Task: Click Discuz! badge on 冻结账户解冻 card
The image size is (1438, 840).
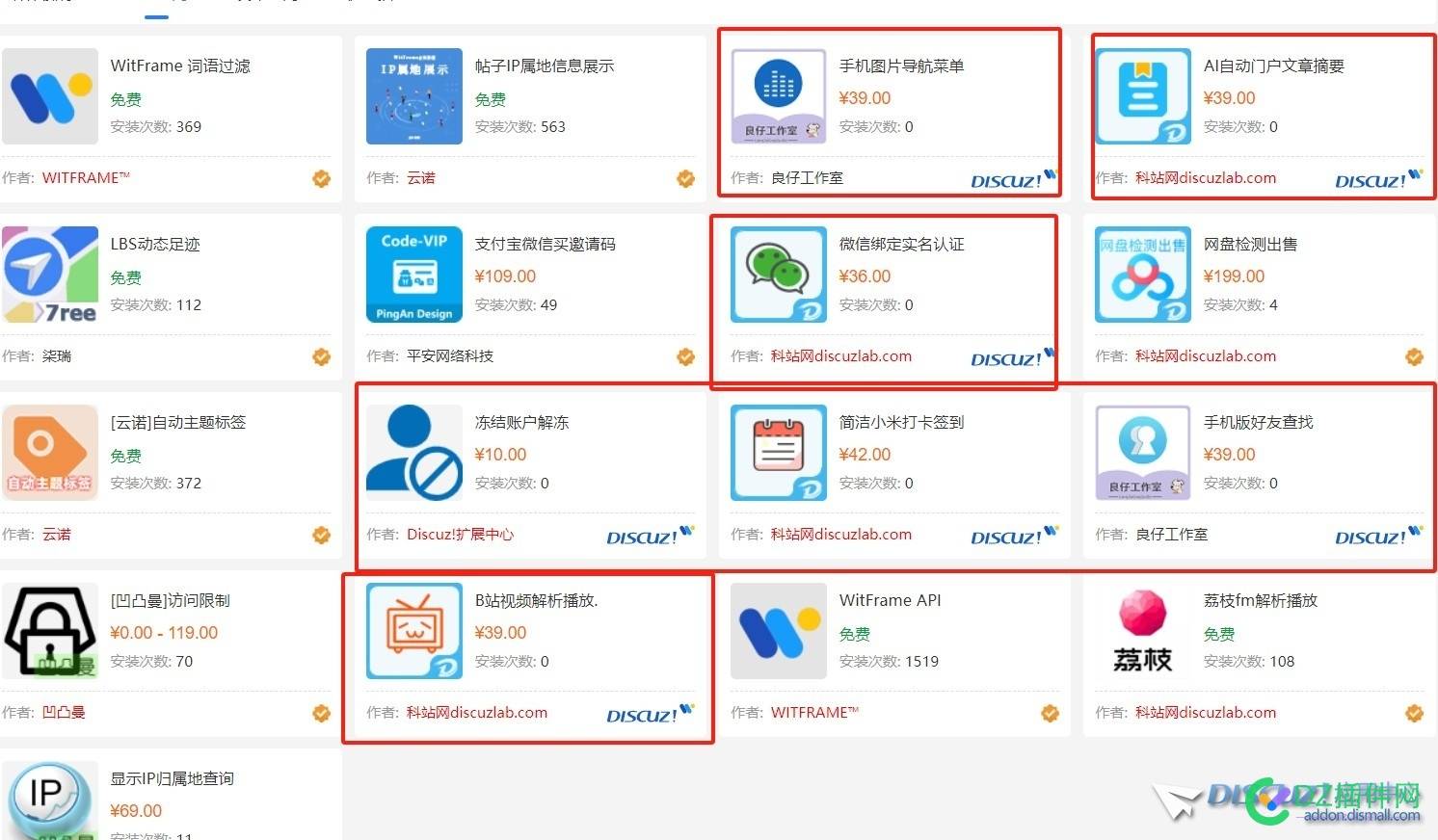Action: [x=650, y=536]
